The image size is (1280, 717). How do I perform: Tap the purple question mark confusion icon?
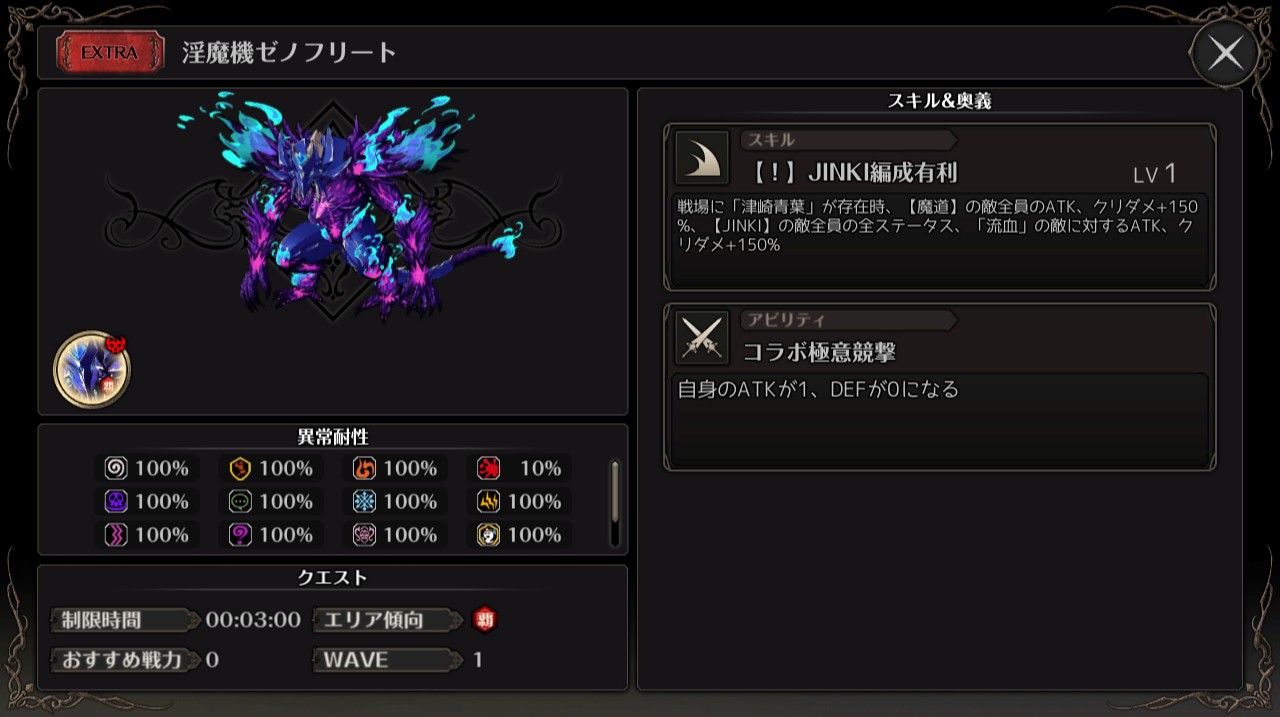coord(240,535)
